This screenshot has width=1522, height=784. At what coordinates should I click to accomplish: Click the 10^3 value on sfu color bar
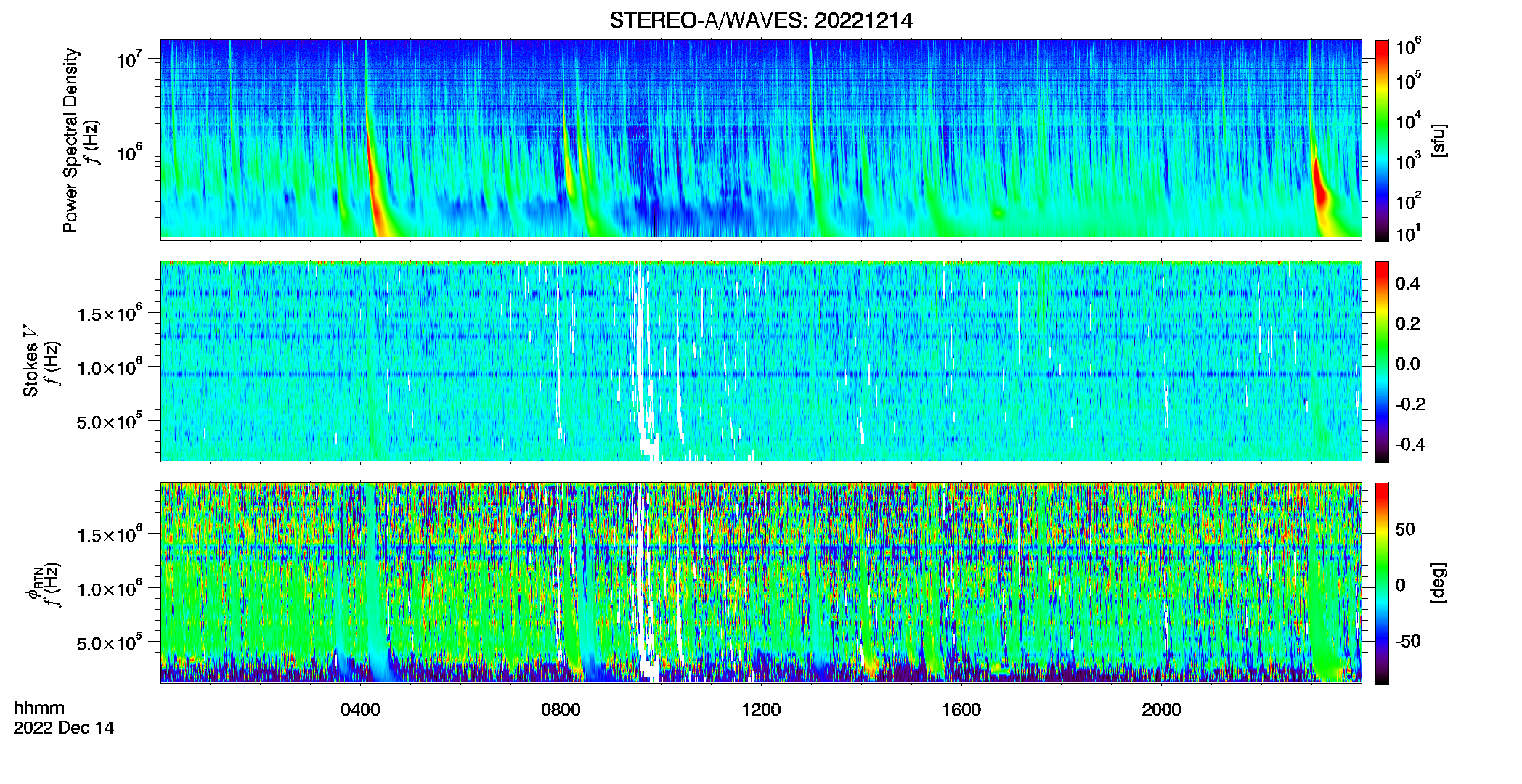point(1409,160)
